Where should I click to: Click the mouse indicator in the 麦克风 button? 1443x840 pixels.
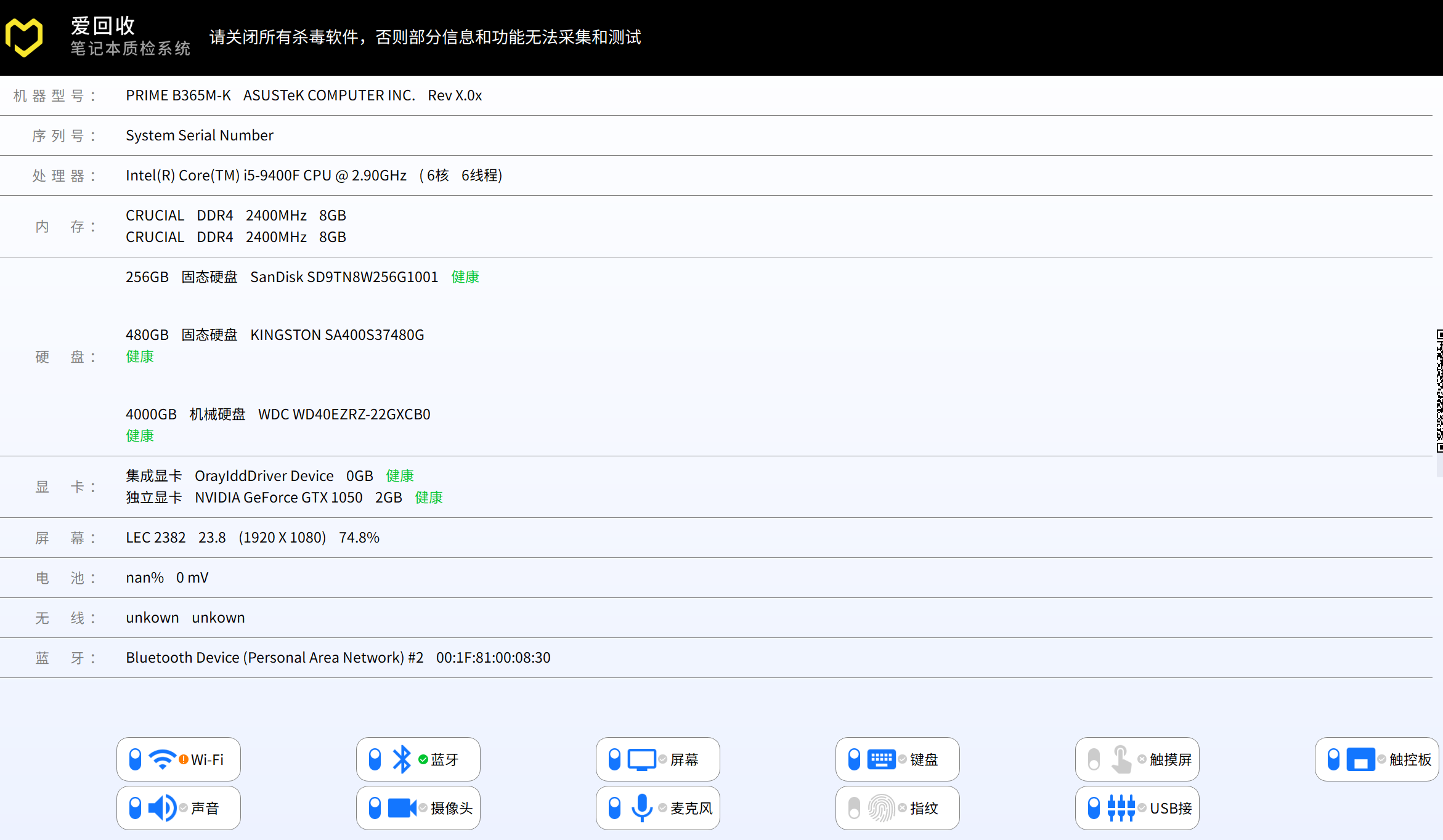pyautogui.click(x=615, y=808)
